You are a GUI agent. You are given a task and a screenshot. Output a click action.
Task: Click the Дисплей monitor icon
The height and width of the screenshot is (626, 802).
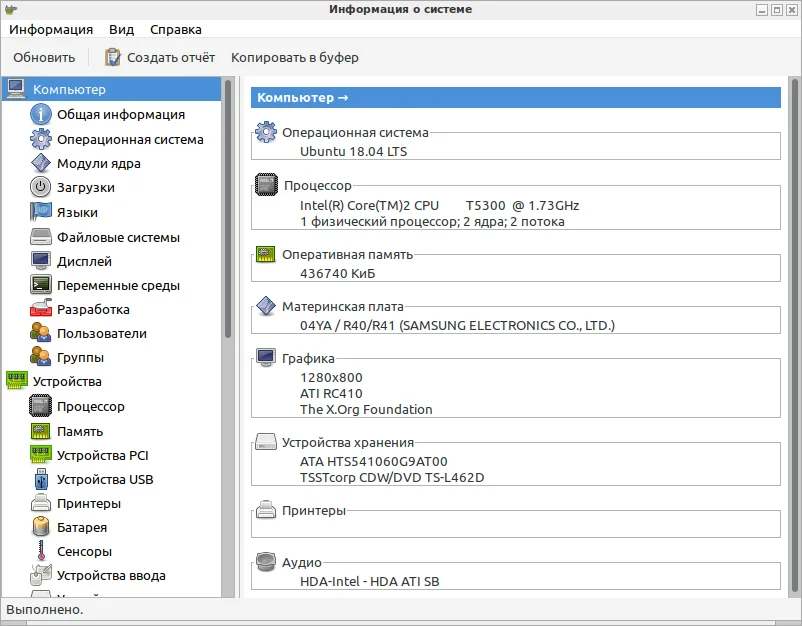[x=40, y=261]
